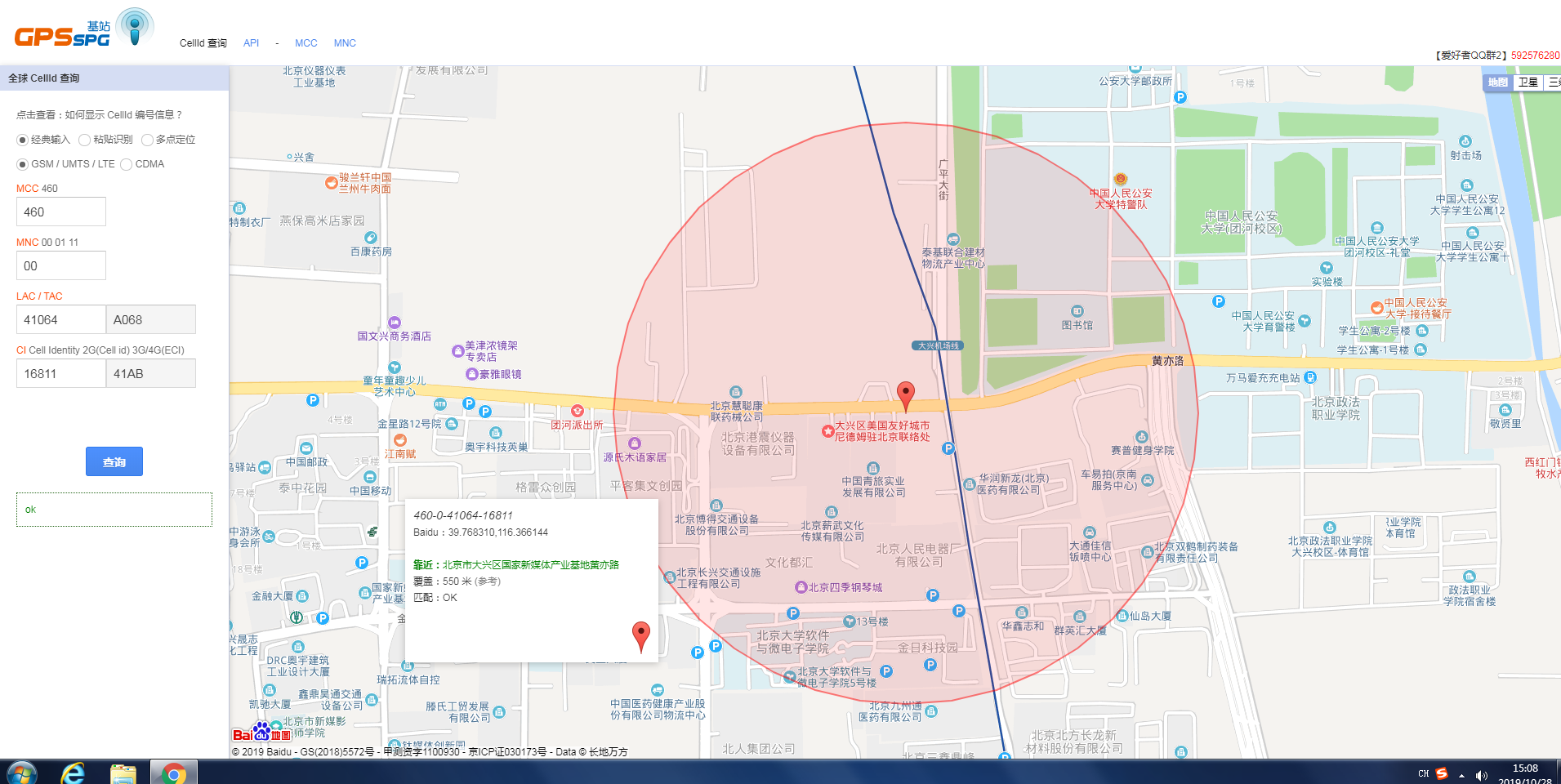Click the CI hex field showing 41AB
Screen dimensions: 1561x784
click(151, 373)
